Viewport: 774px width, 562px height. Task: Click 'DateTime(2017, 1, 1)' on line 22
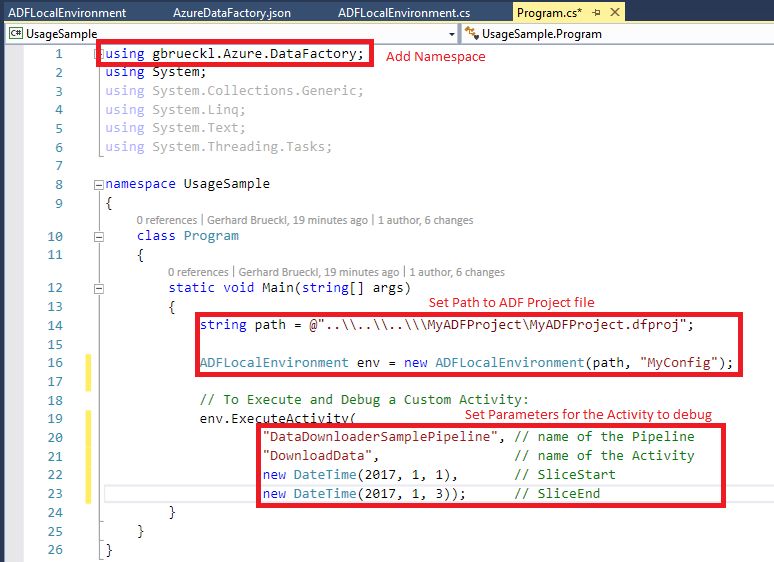(x=372, y=475)
